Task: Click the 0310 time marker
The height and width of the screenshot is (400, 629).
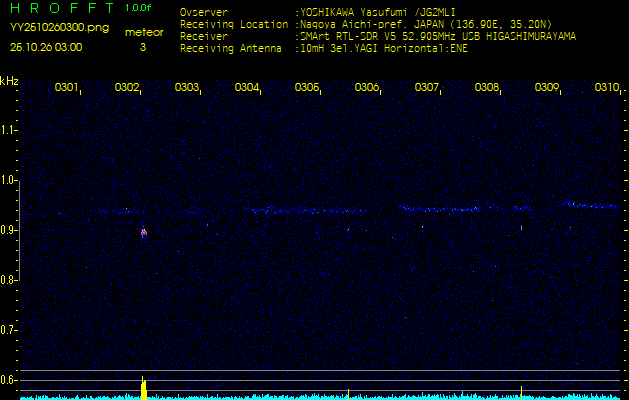Action: (x=606, y=88)
